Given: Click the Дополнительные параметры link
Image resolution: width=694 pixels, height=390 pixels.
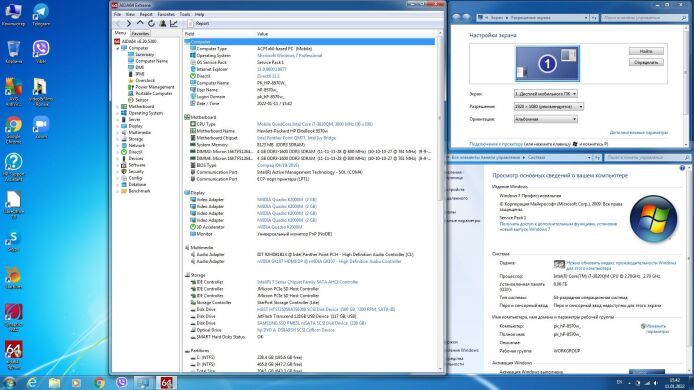Looking at the screenshot, I should pyautogui.click(x=639, y=133).
